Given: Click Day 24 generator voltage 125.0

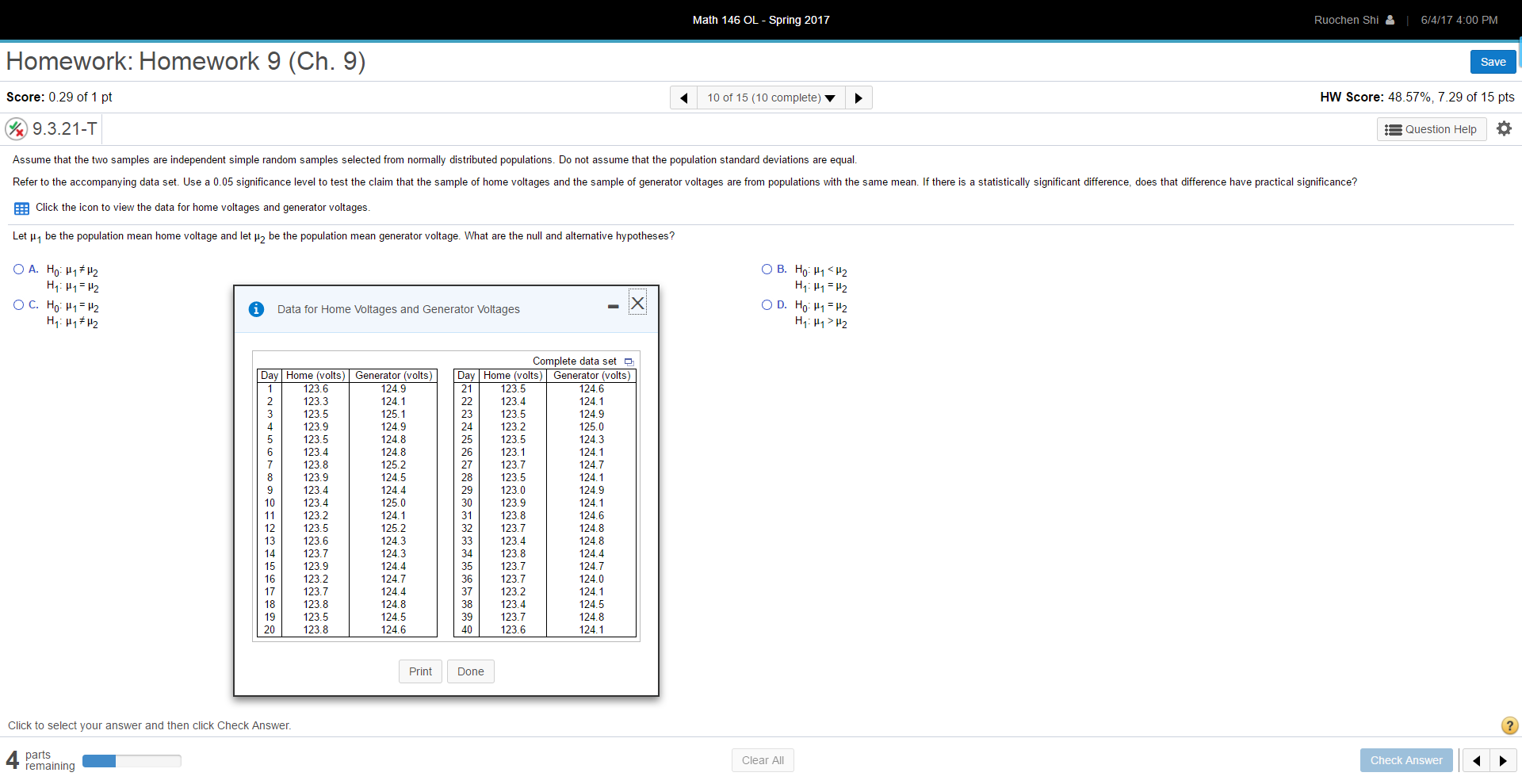Looking at the screenshot, I should (591, 427).
